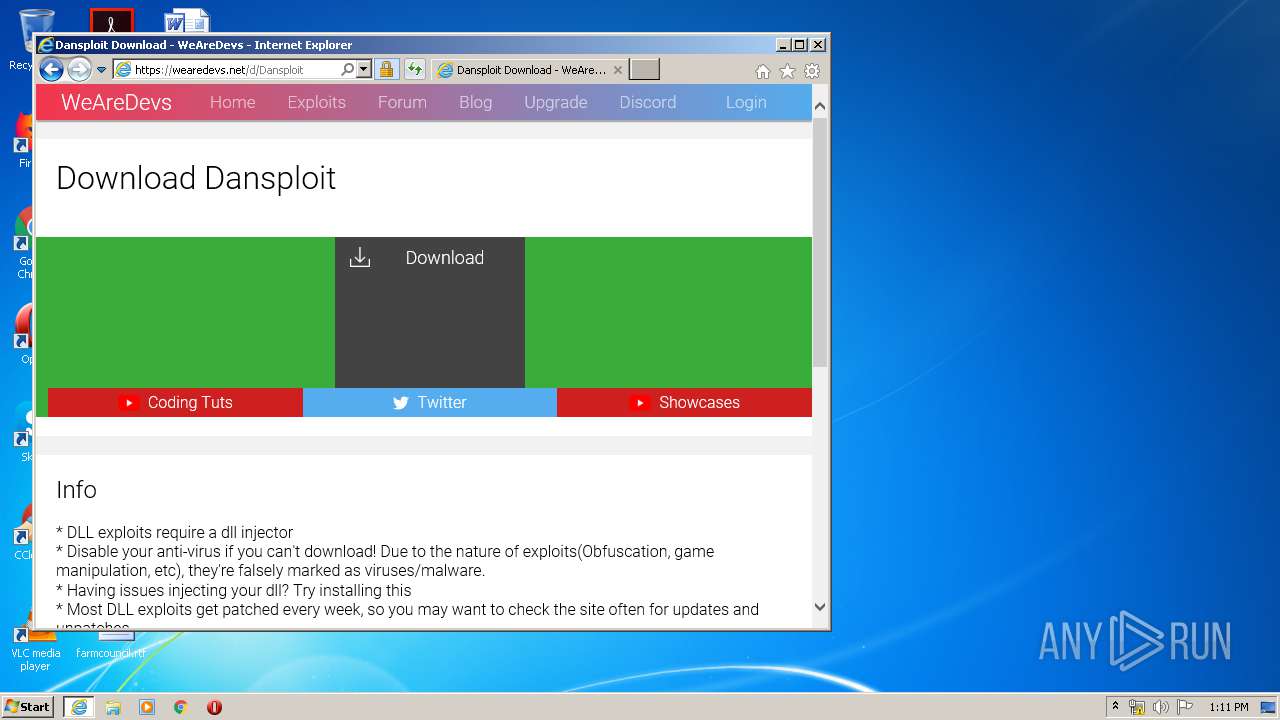The height and width of the screenshot is (720, 1280).
Task: Close the Internet Explorer window
Action: (x=817, y=45)
